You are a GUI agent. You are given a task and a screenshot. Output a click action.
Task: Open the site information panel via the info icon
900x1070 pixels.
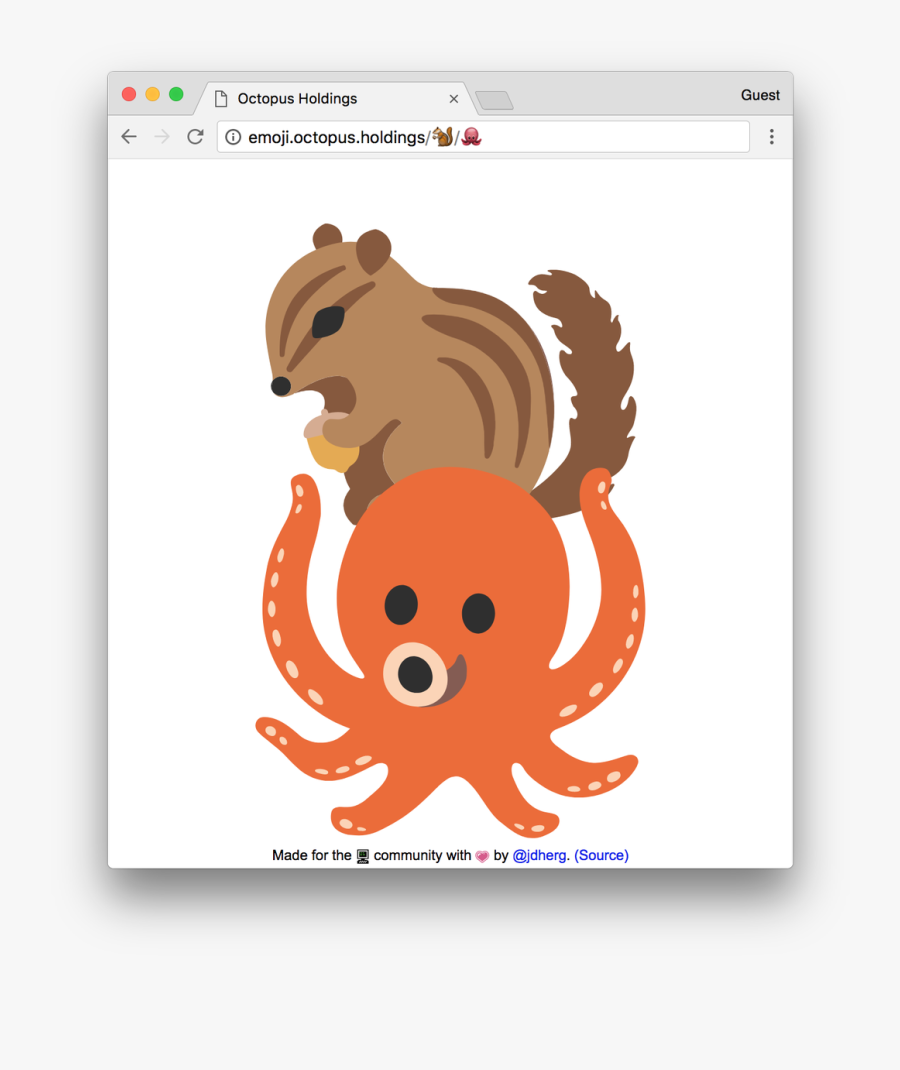(x=232, y=137)
